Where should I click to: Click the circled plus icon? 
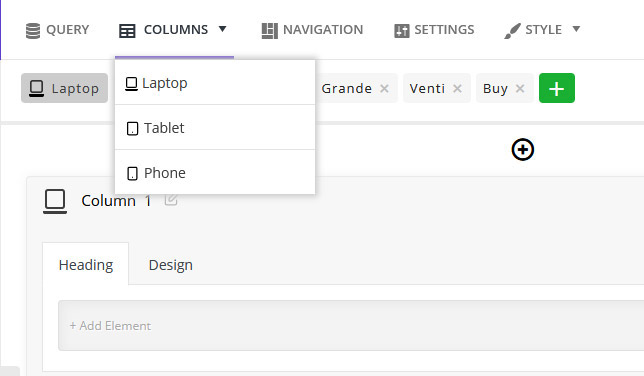coord(523,150)
